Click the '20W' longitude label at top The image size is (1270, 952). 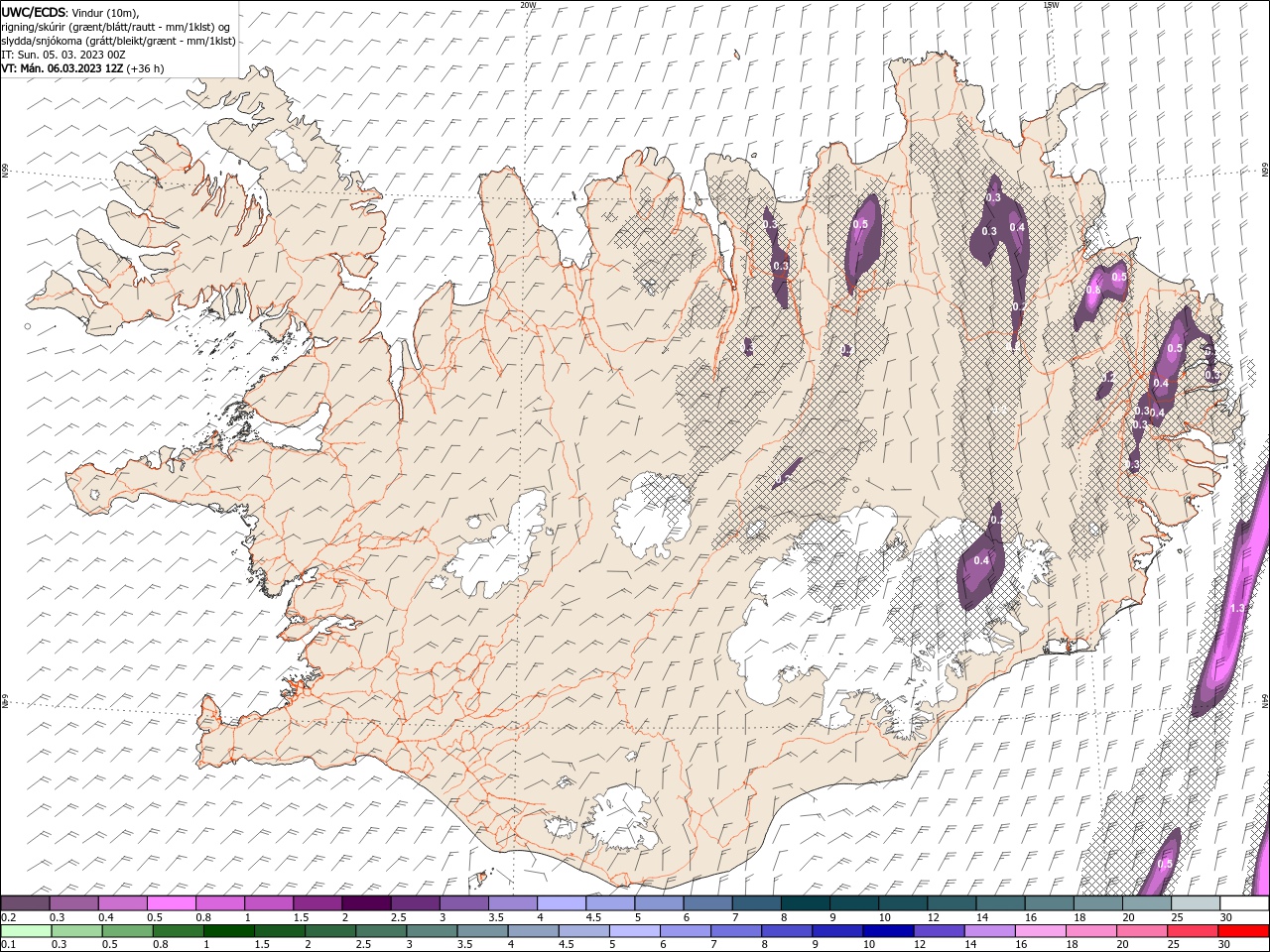click(x=528, y=5)
